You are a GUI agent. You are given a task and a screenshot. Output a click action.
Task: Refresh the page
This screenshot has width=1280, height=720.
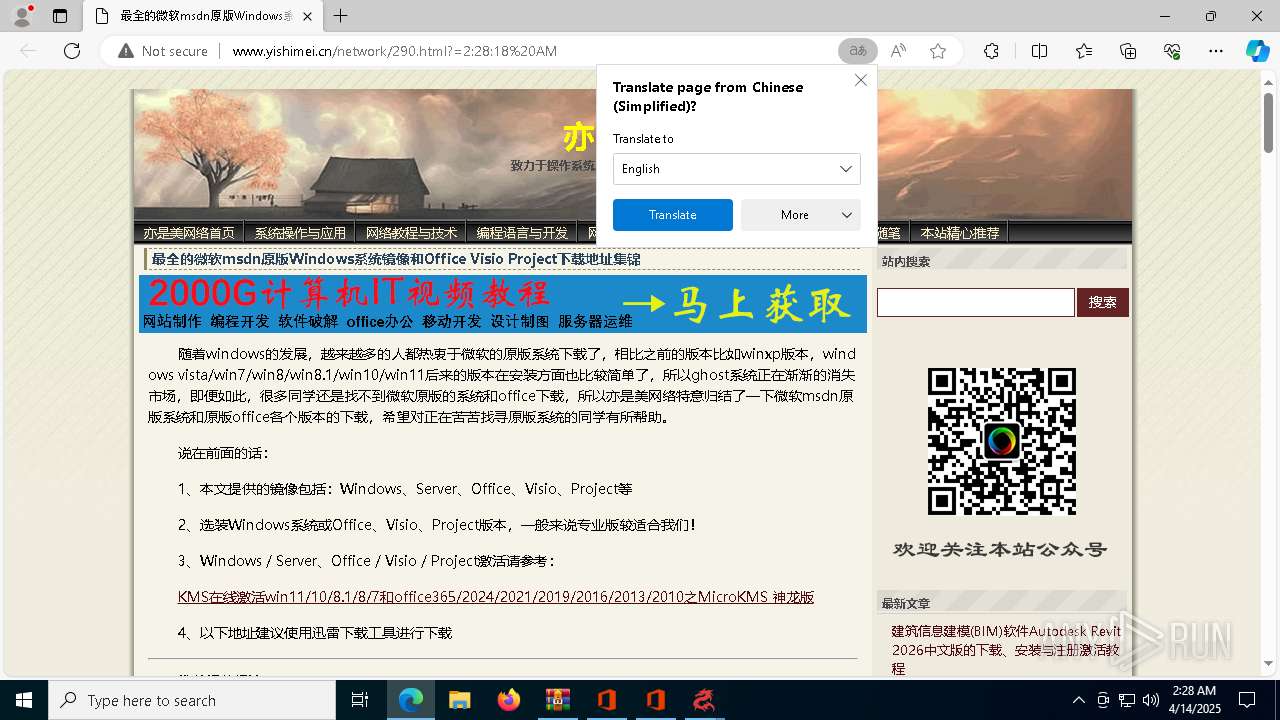click(72, 51)
